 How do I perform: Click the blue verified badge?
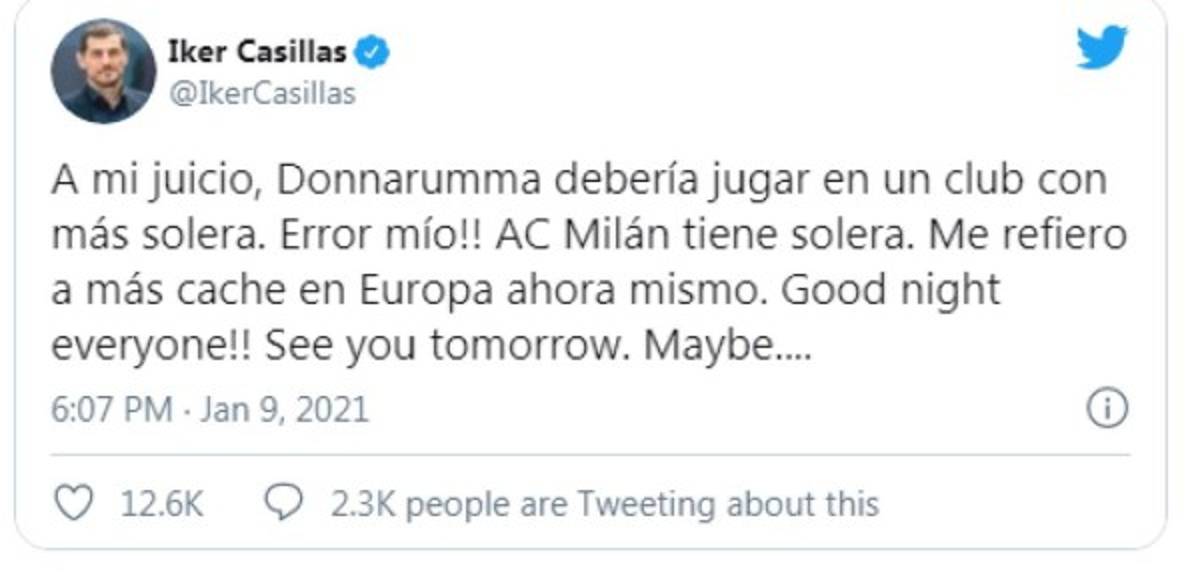(373, 52)
